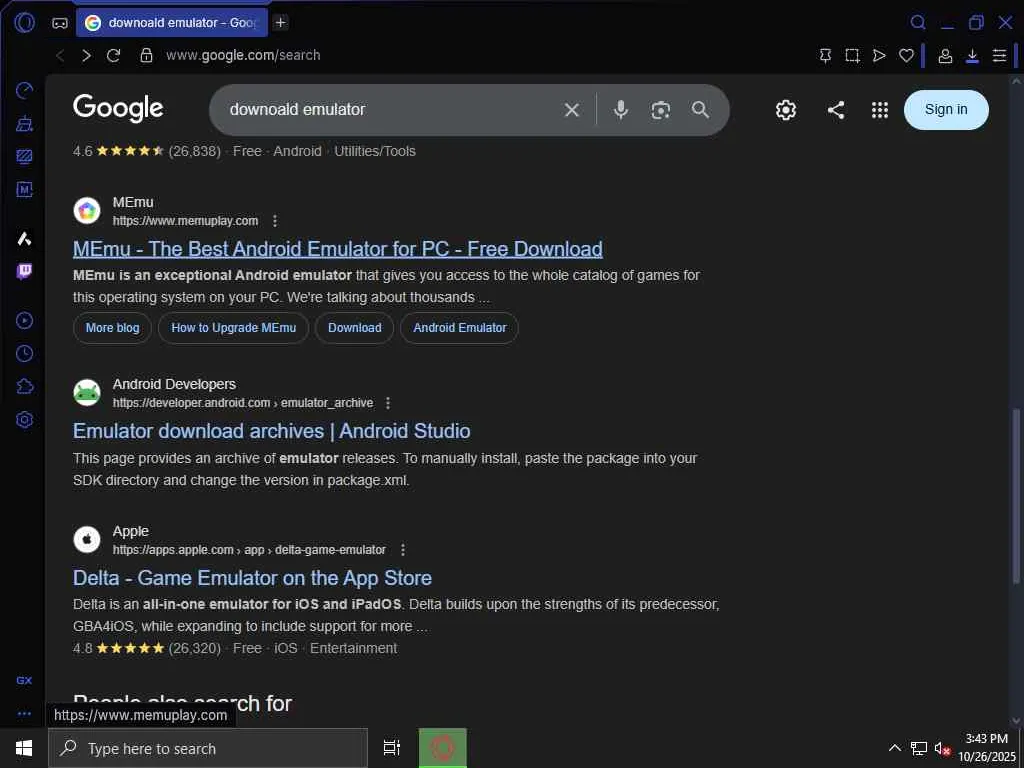This screenshot has width=1024, height=768.
Task: Click the Windows taskbar search box
Action: pos(208,748)
